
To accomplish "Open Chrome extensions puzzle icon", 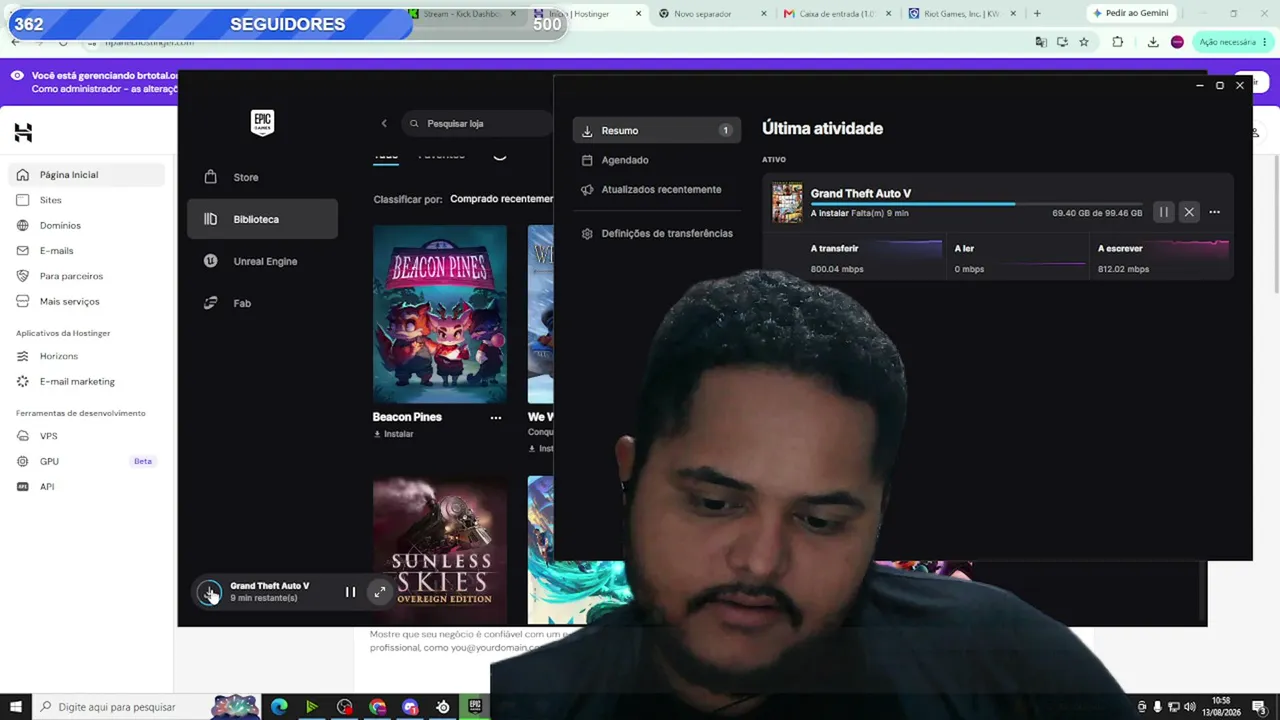I will pyautogui.click(x=1118, y=42).
